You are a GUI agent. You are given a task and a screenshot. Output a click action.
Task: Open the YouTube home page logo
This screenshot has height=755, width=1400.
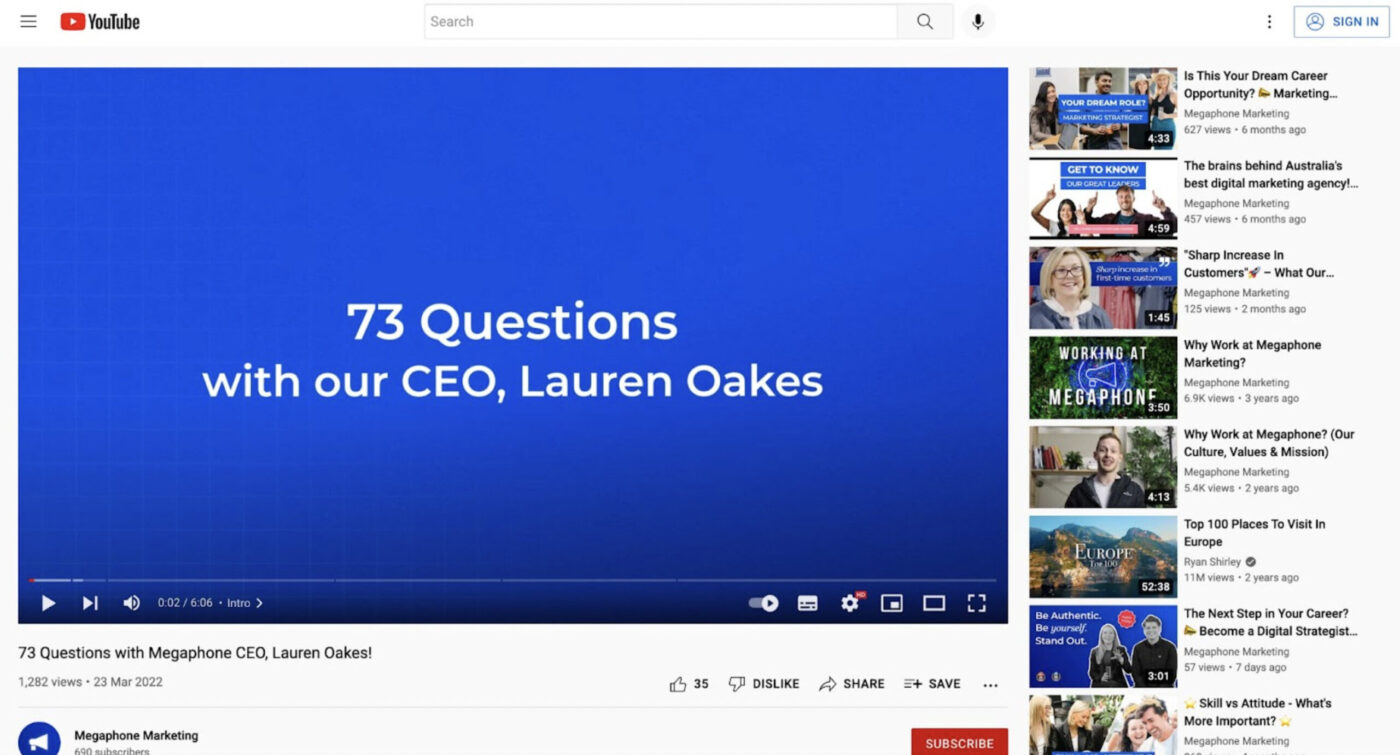99,21
